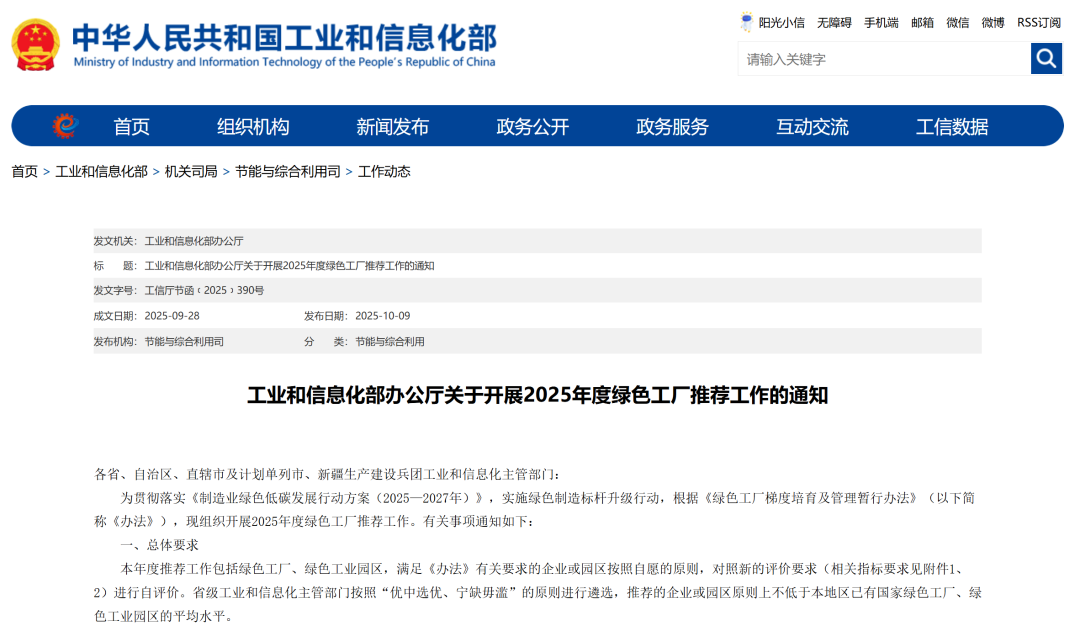Open the 政务服务 navigation menu
Image resolution: width=1080 pixels, height=626 pixels.
670,126
